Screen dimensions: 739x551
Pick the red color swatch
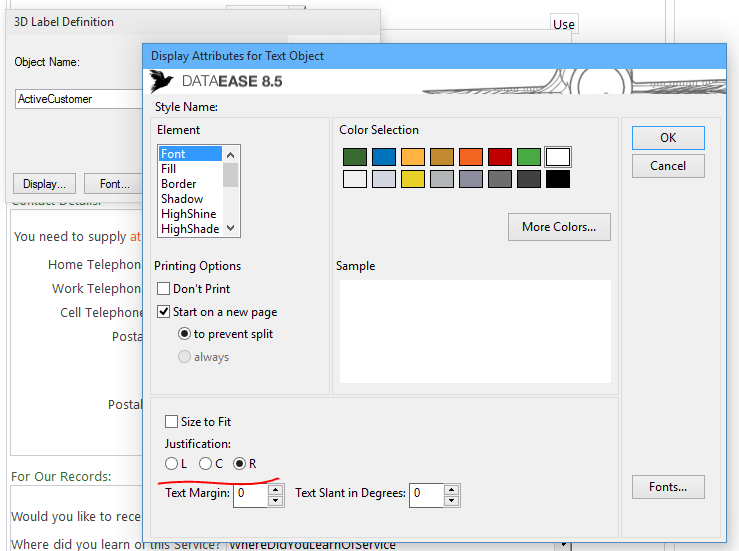[x=500, y=157]
